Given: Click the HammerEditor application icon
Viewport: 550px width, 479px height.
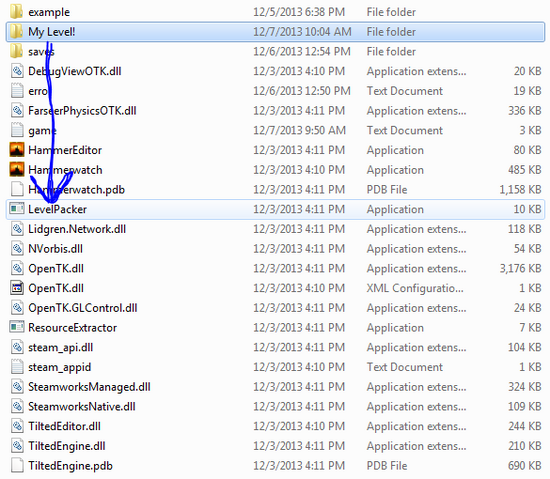Looking at the screenshot, I should [x=16, y=150].
